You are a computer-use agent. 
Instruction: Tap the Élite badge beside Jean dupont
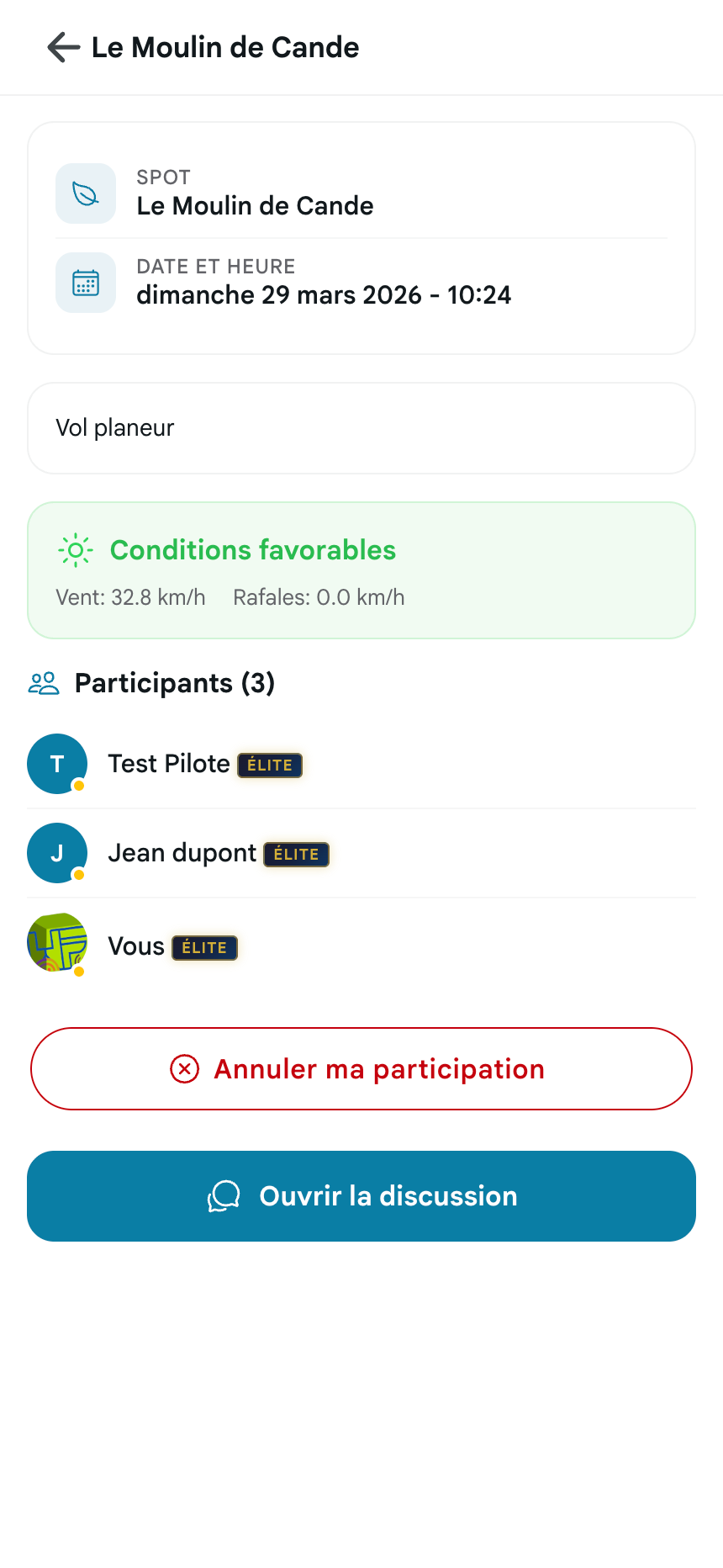pyautogui.click(x=297, y=855)
